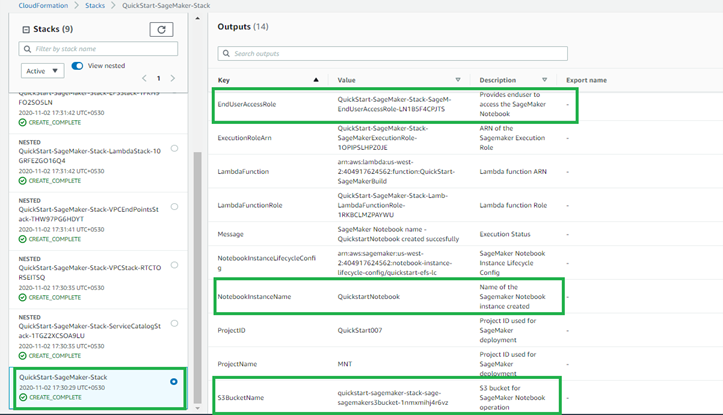Open Stacks breadcrumb link
Viewport: 723px width, 415px height.
(x=95, y=6)
